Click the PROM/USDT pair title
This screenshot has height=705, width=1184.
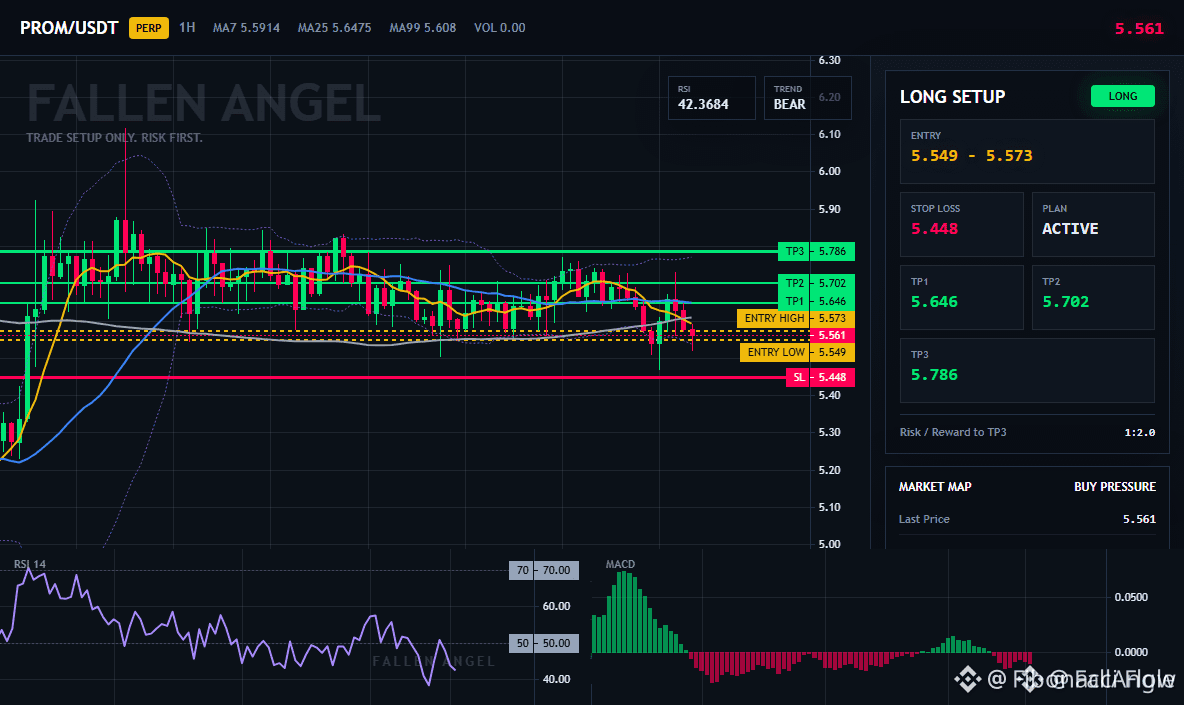(x=69, y=28)
